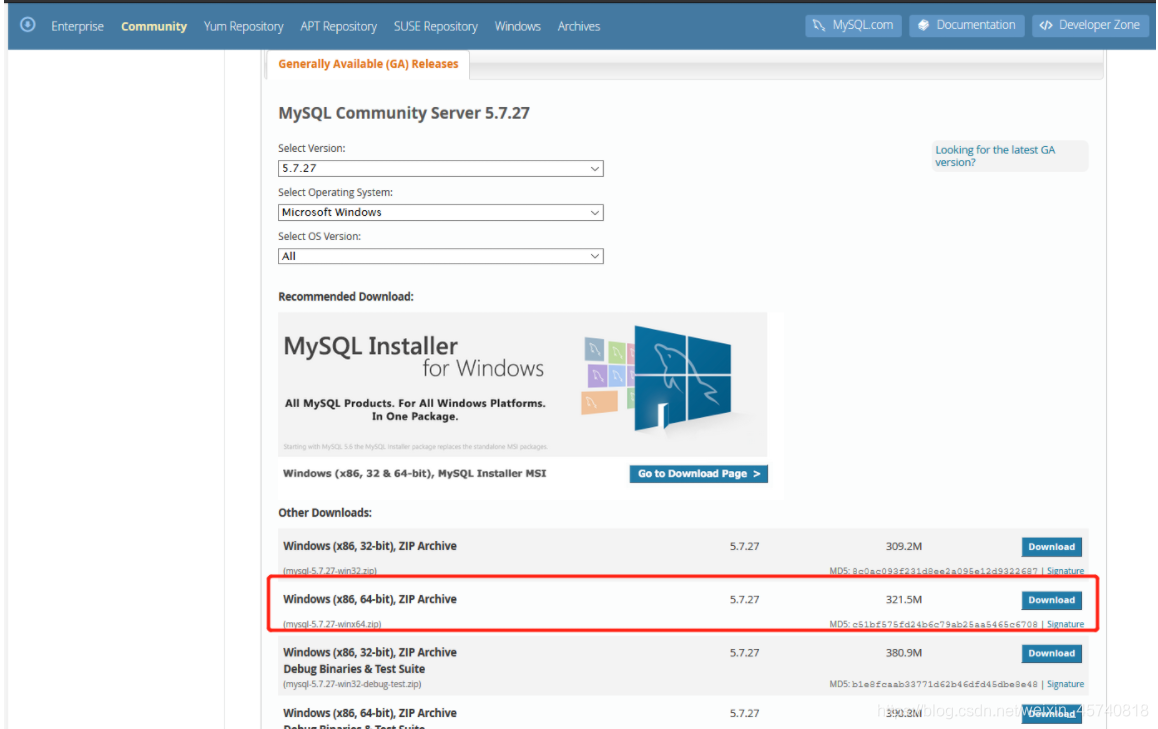Open Signature link for mysql-5.7.27-winx64.zip
Screen dimensions: 1158x729
tap(1065, 624)
